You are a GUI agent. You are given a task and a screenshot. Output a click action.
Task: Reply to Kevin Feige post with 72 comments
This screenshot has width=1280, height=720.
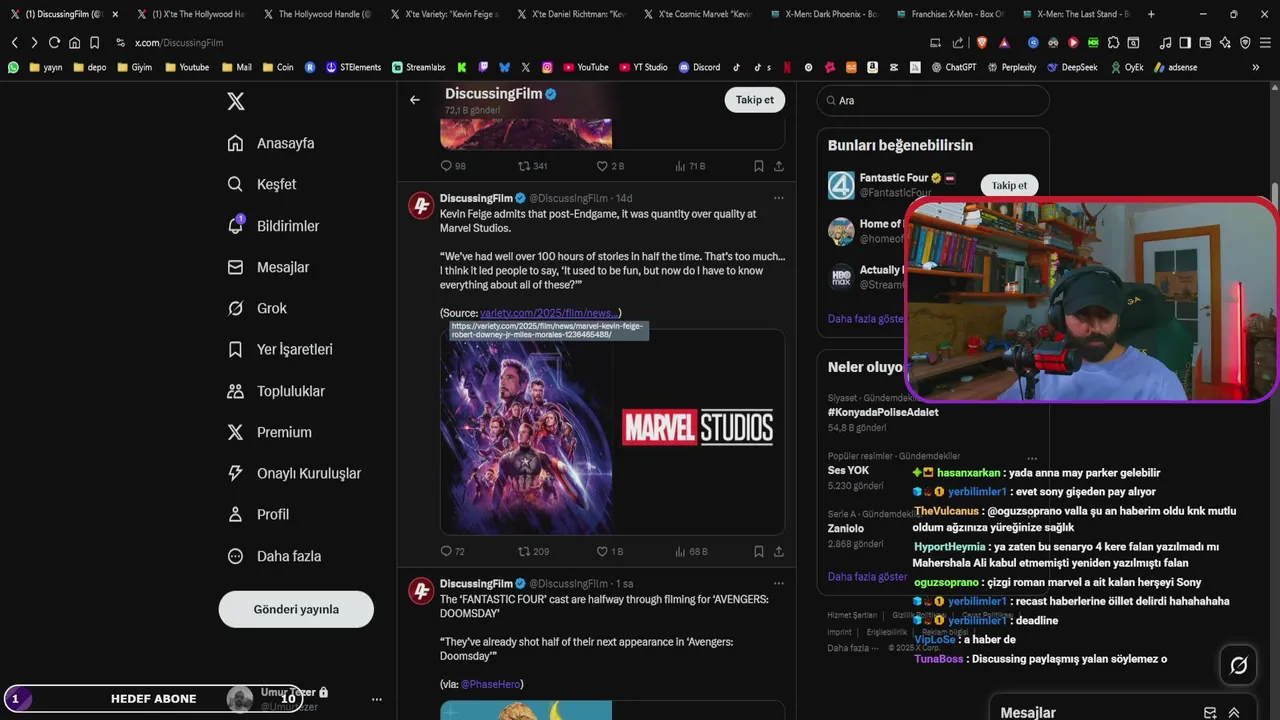click(453, 551)
